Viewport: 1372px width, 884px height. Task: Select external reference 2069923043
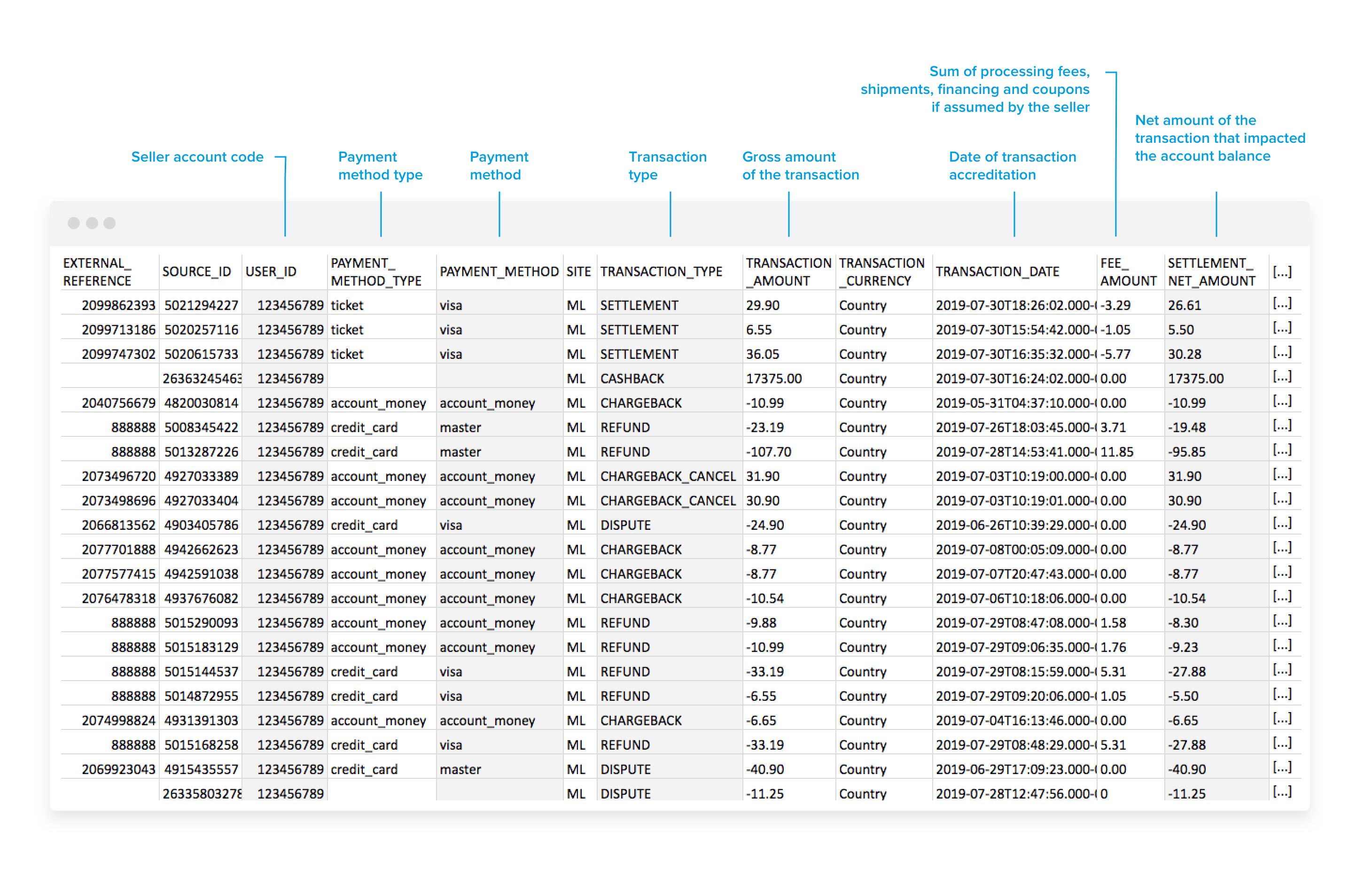click(x=118, y=769)
